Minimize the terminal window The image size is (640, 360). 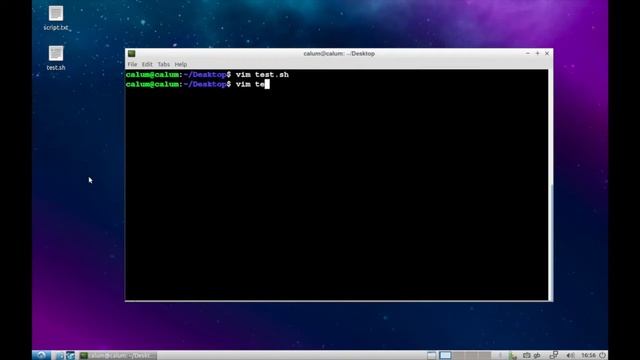coord(527,53)
